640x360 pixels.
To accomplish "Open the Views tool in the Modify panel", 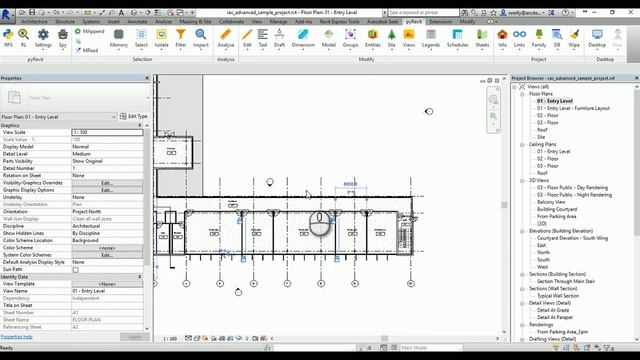I will coord(409,38).
